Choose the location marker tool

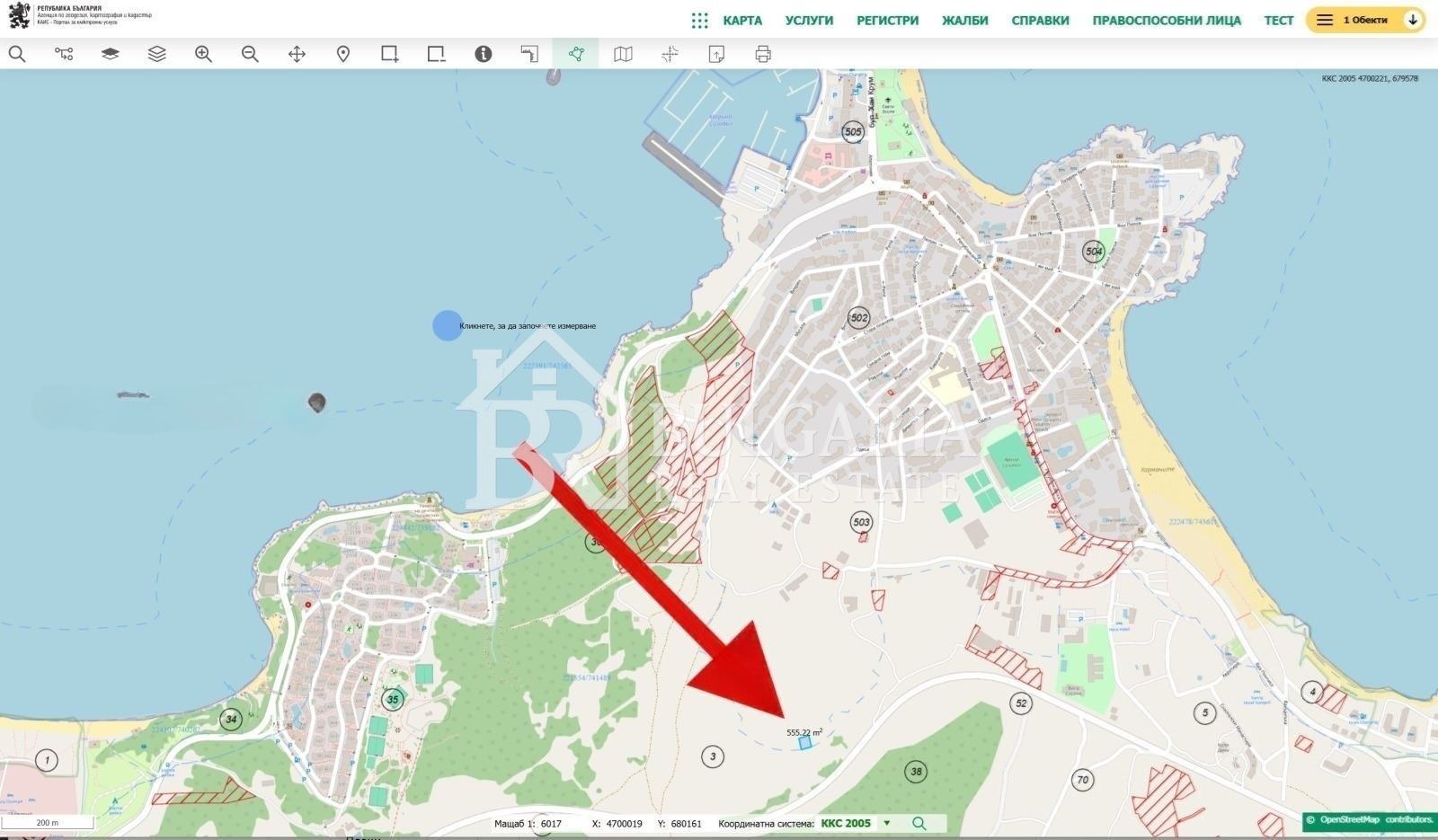(x=343, y=54)
